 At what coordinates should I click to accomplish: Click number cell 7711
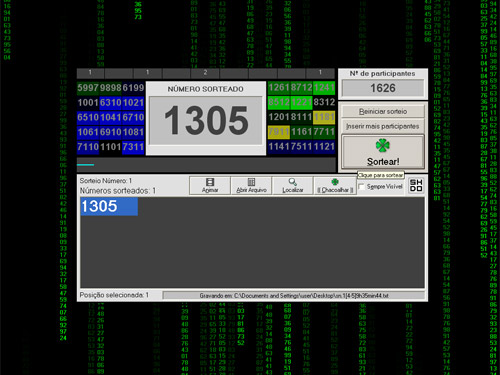(x=324, y=132)
